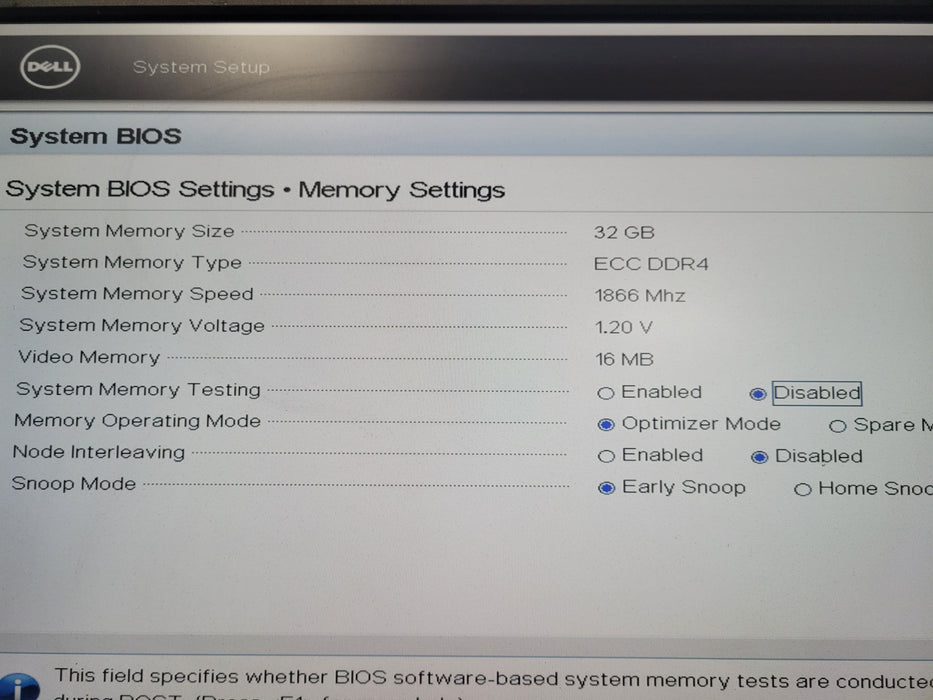Click System BIOS Settings breadcrumb title
Screen dimensions: 933x700
[255, 190]
